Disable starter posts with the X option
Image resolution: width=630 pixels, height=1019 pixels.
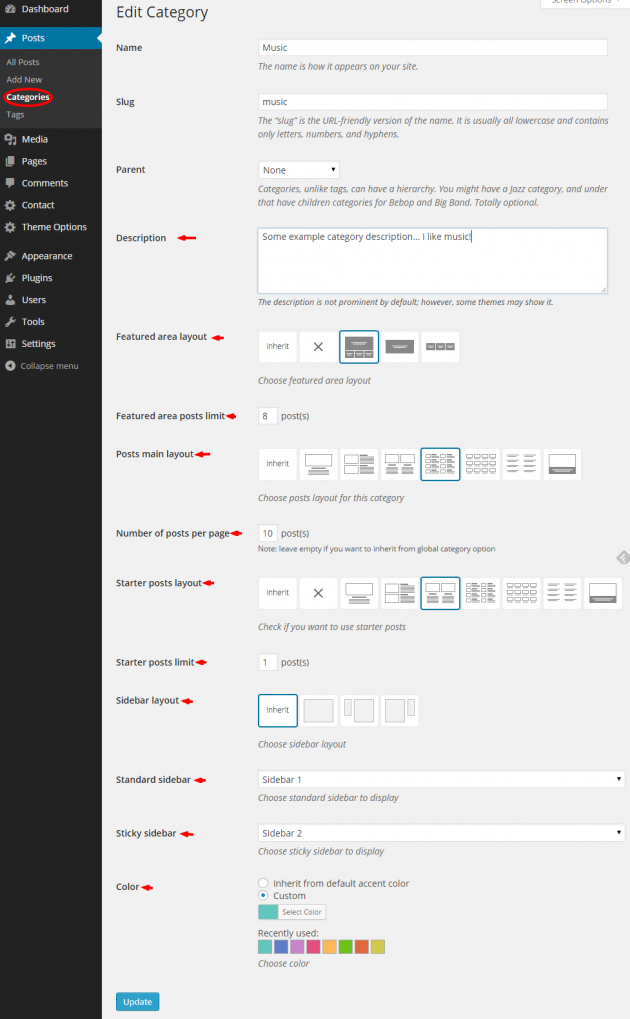(318, 593)
